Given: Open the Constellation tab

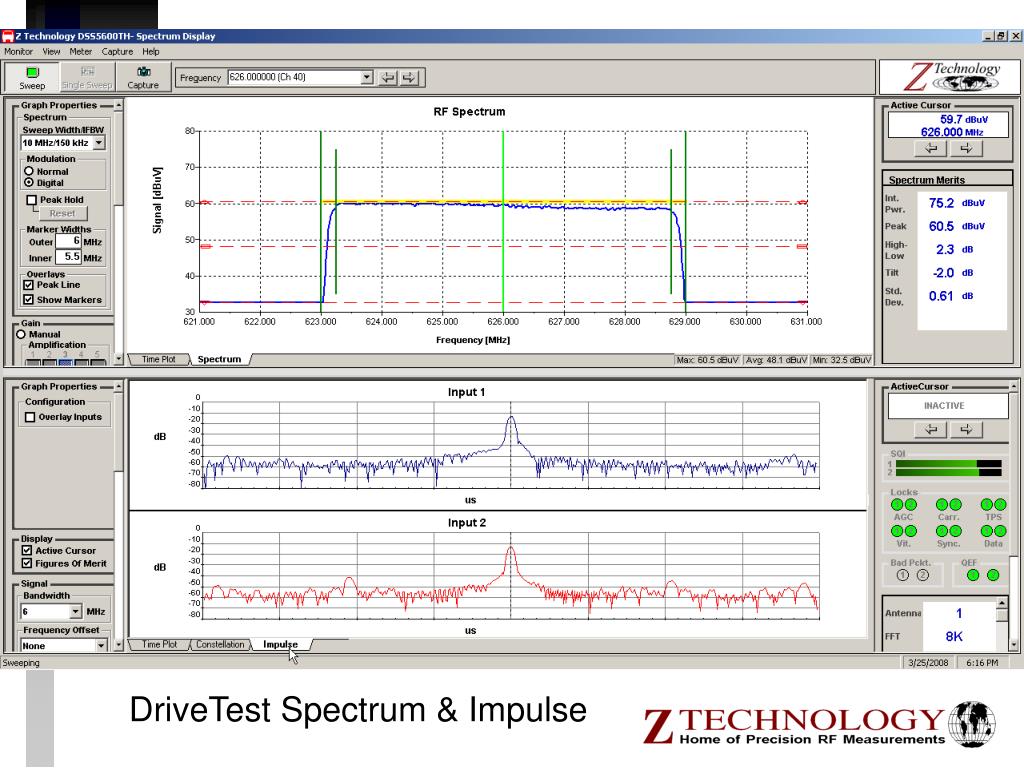Looking at the screenshot, I should pyautogui.click(x=220, y=645).
